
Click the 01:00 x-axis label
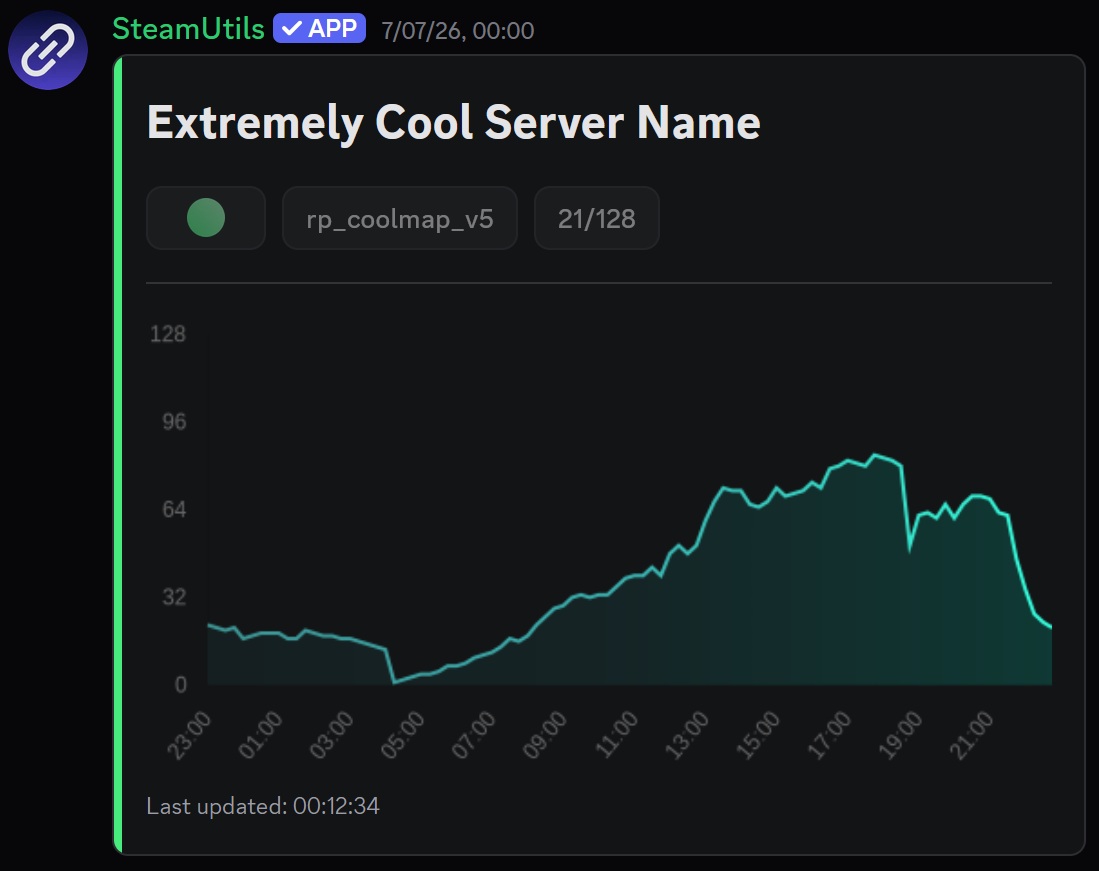pos(260,735)
